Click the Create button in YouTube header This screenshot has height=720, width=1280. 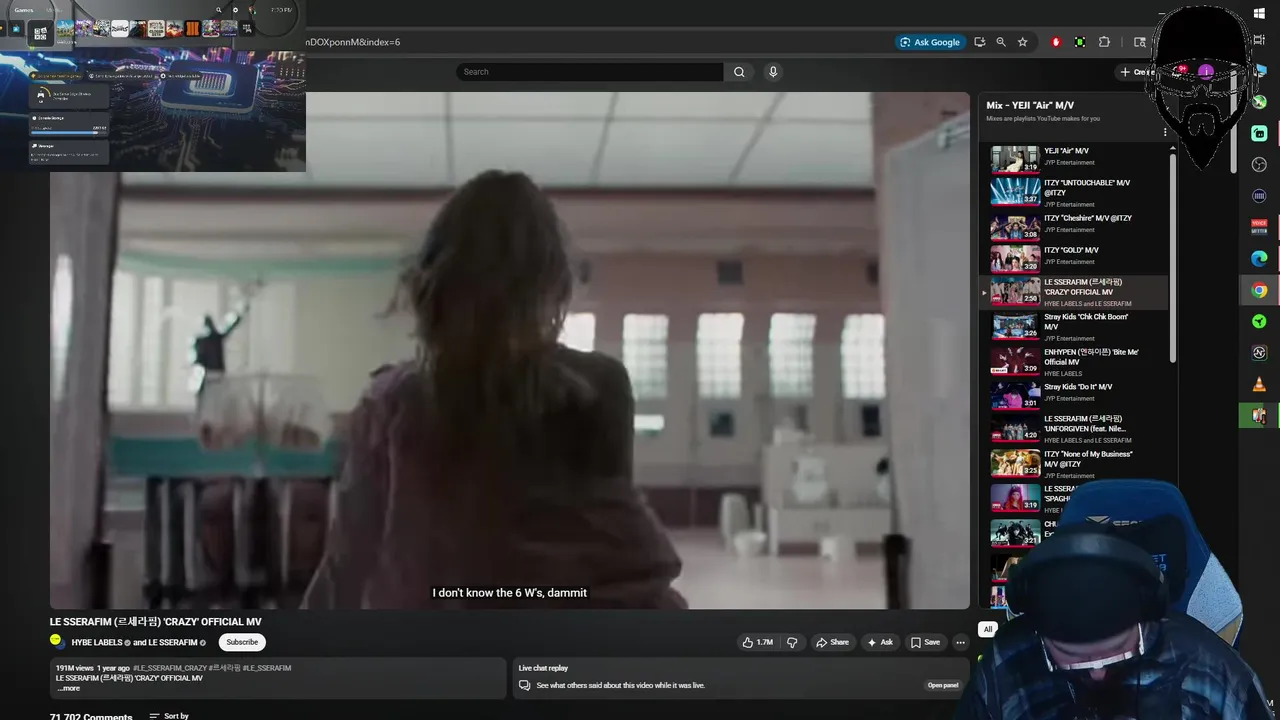click(1137, 72)
